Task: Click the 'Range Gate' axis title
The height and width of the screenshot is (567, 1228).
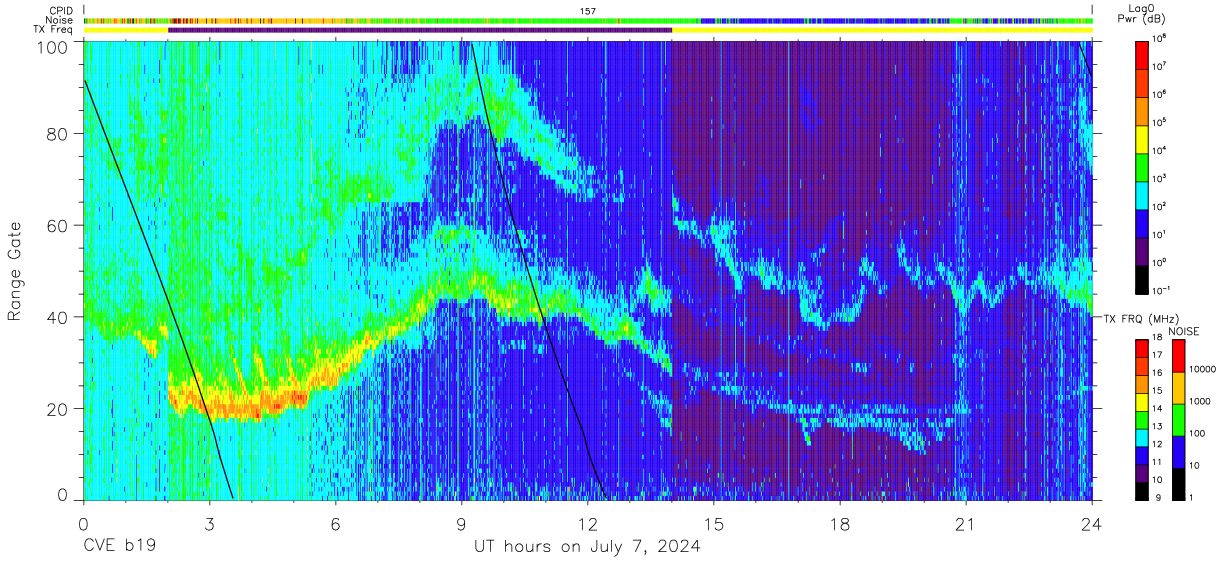Action: point(15,272)
